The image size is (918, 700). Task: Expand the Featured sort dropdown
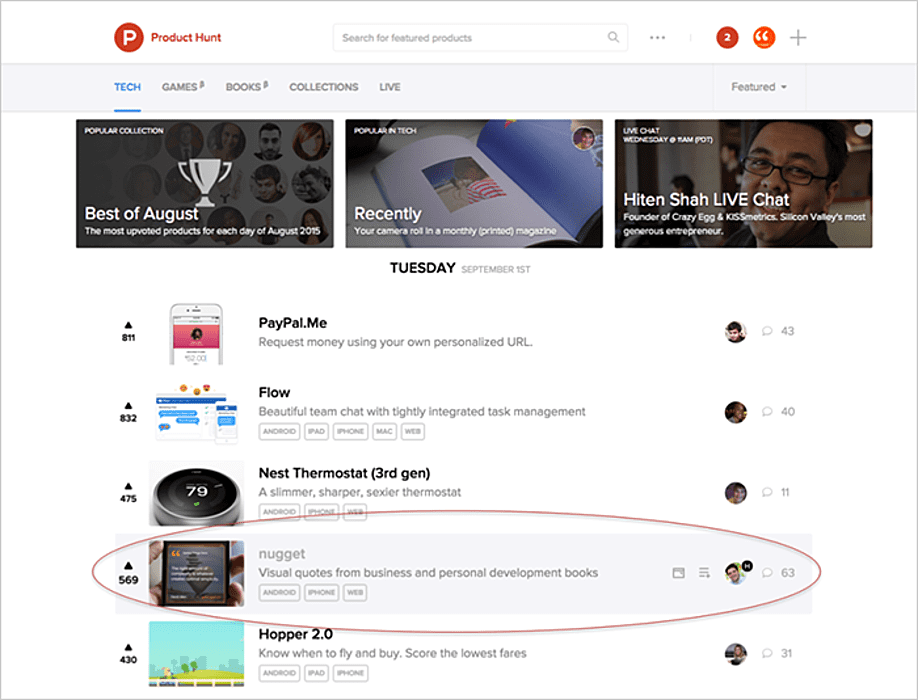point(759,87)
